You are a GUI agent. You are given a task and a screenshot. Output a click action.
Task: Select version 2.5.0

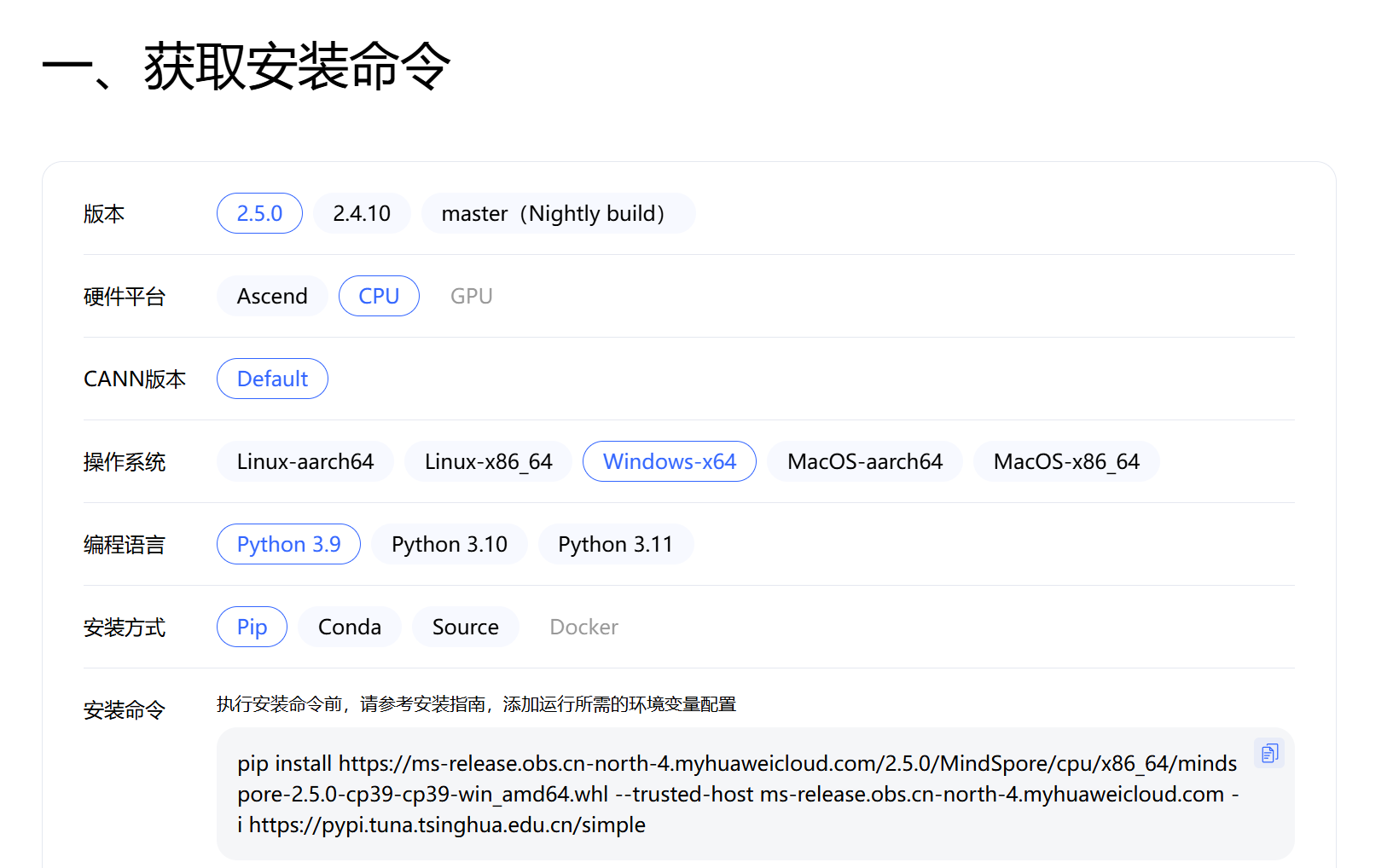click(259, 213)
